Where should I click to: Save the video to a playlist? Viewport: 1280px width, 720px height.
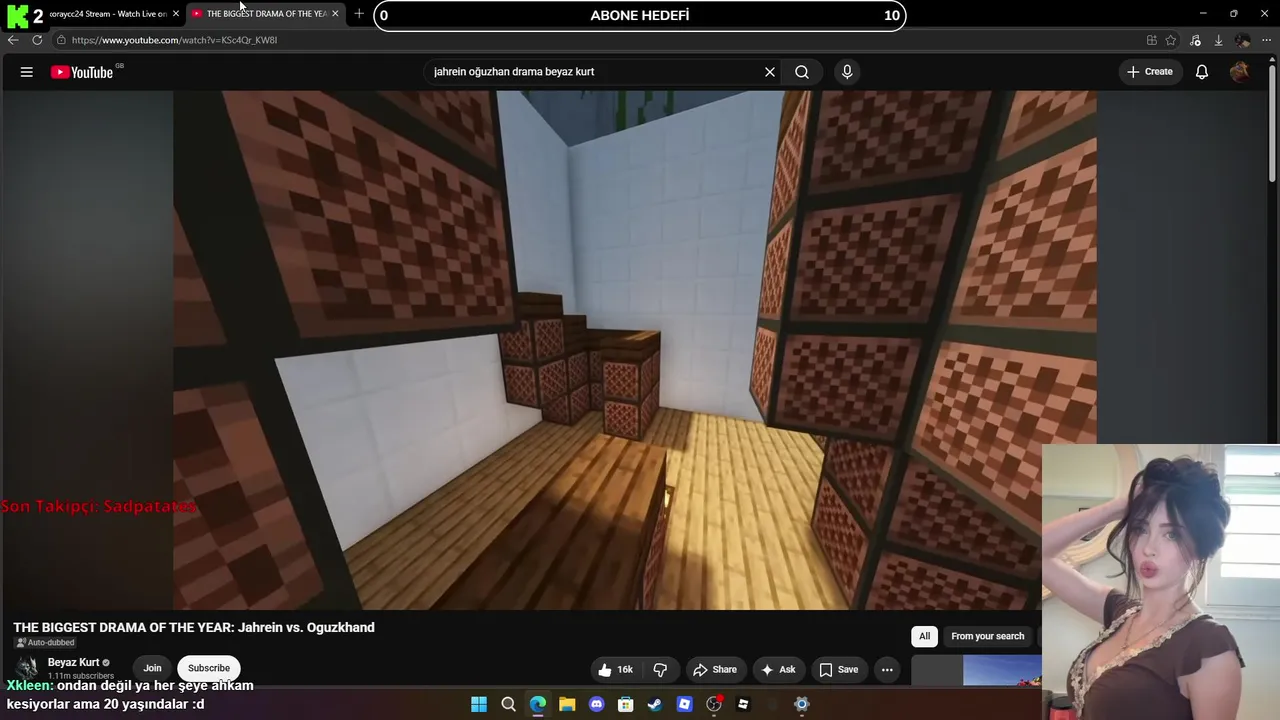point(839,670)
